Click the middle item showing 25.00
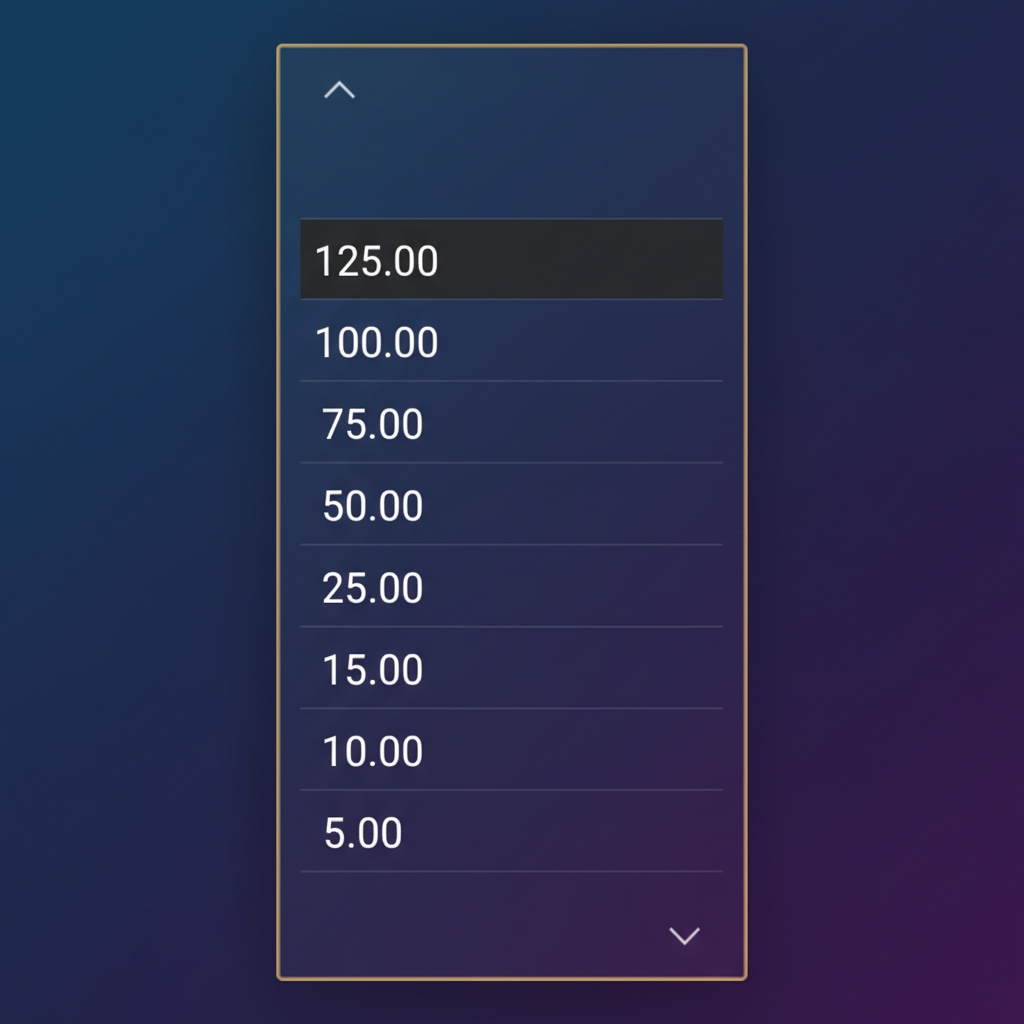 tap(511, 588)
